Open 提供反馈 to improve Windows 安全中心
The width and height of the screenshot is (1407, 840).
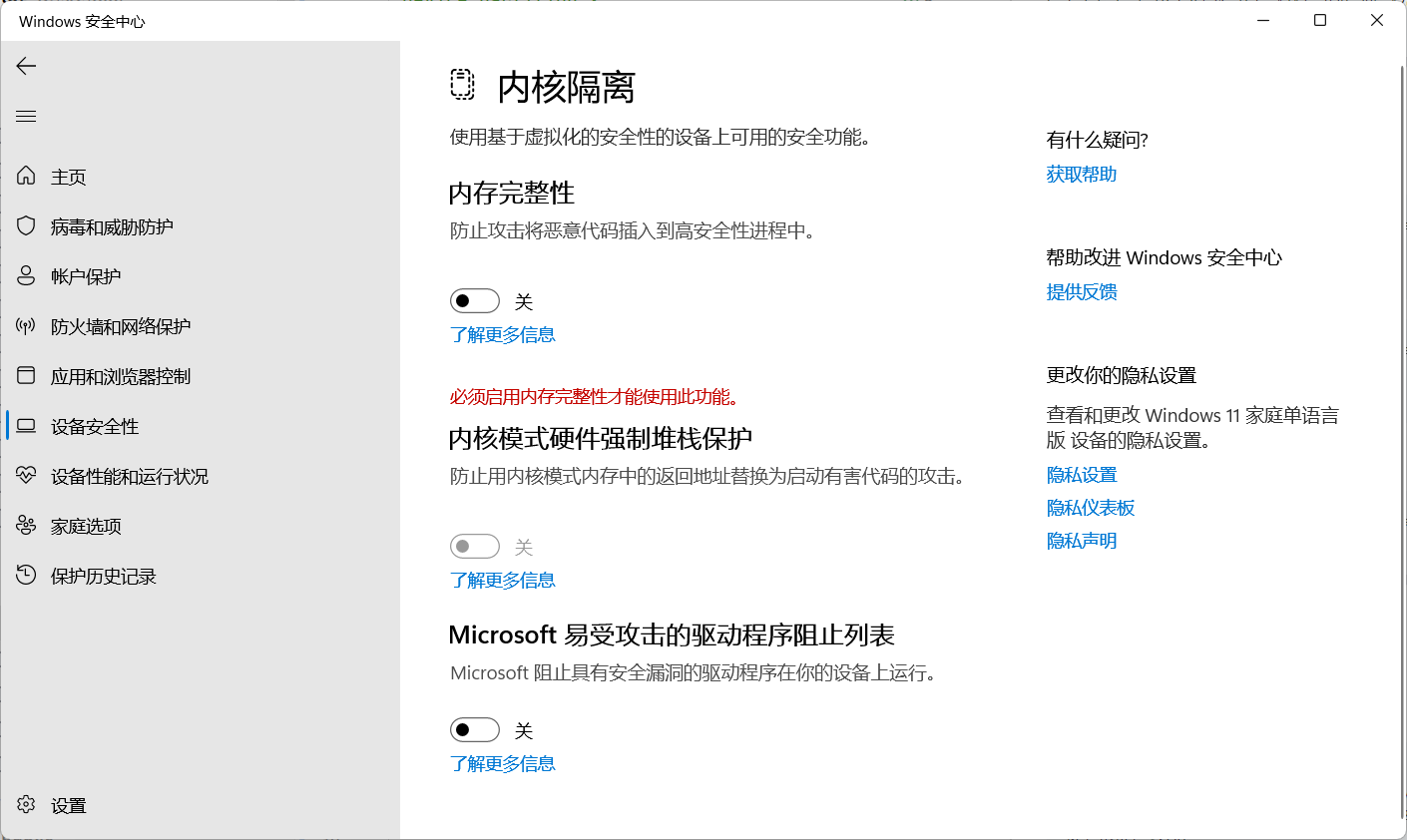coord(1081,291)
